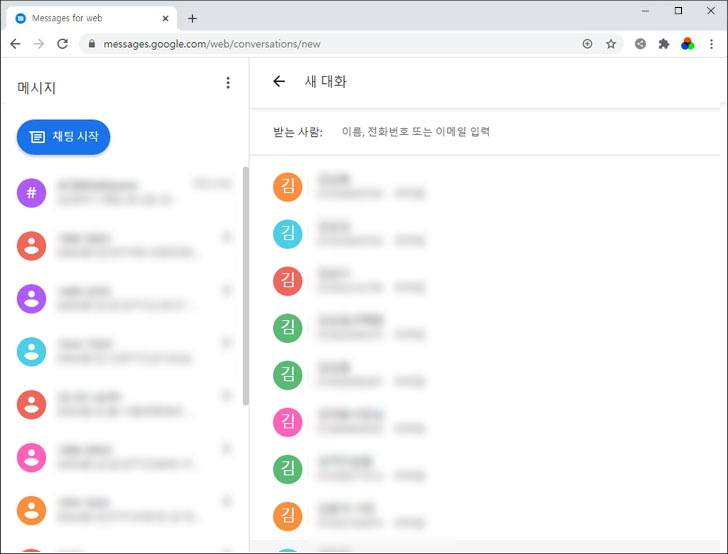The width and height of the screenshot is (728, 554).
Task: Open conversation with purple # avatar
Action: tap(124, 193)
